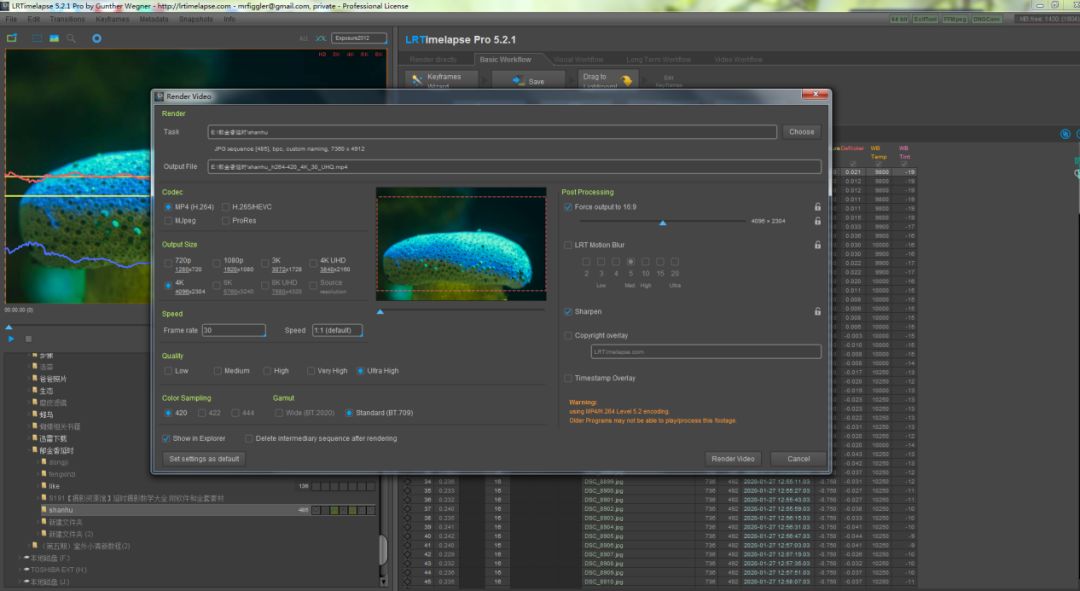
Task: Start rendering with the Render Video button
Action: click(x=733, y=459)
